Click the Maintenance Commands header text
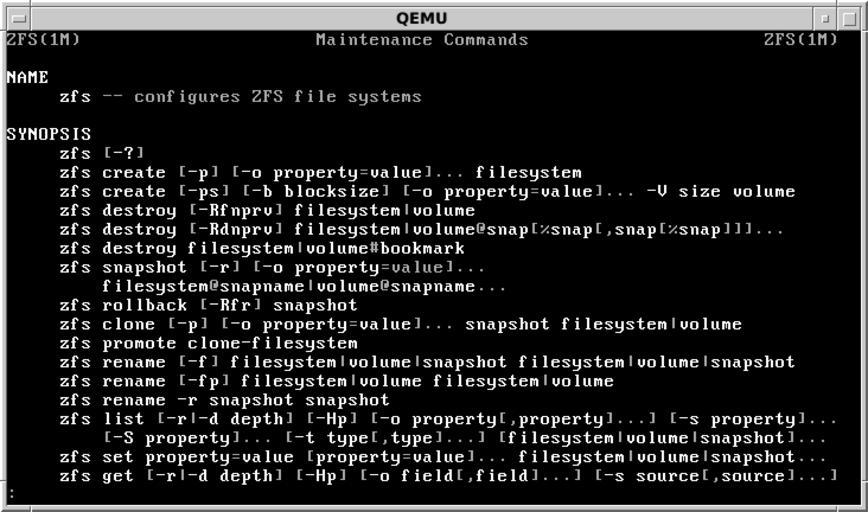Image resolution: width=868 pixels, height=512 pixels. click(421, 40)
